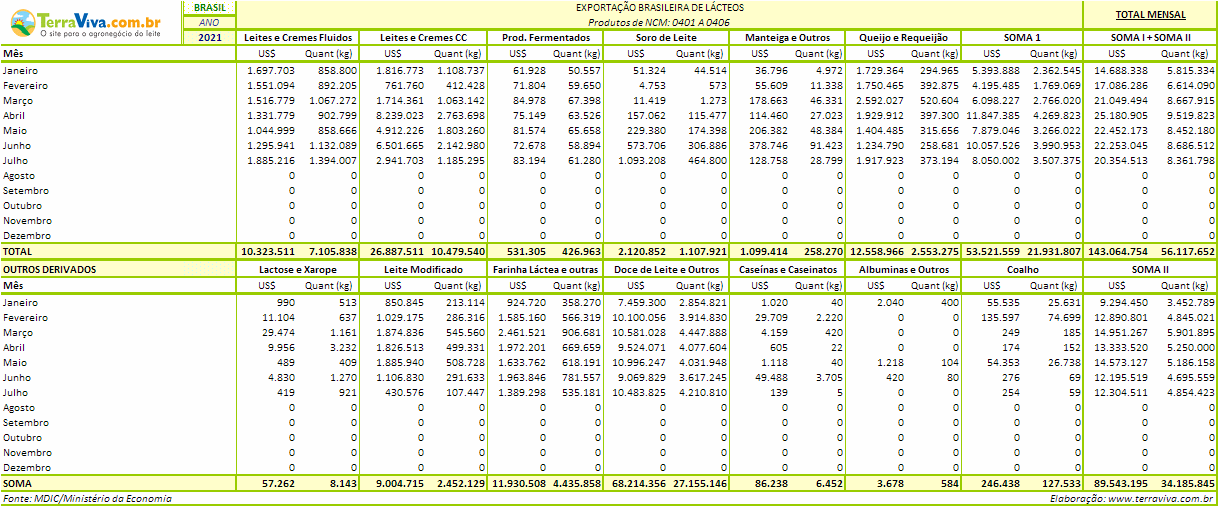Screen dimensions: 1218x506
Task: Select the grand total 143.064.754
Action: [1117, 252]
